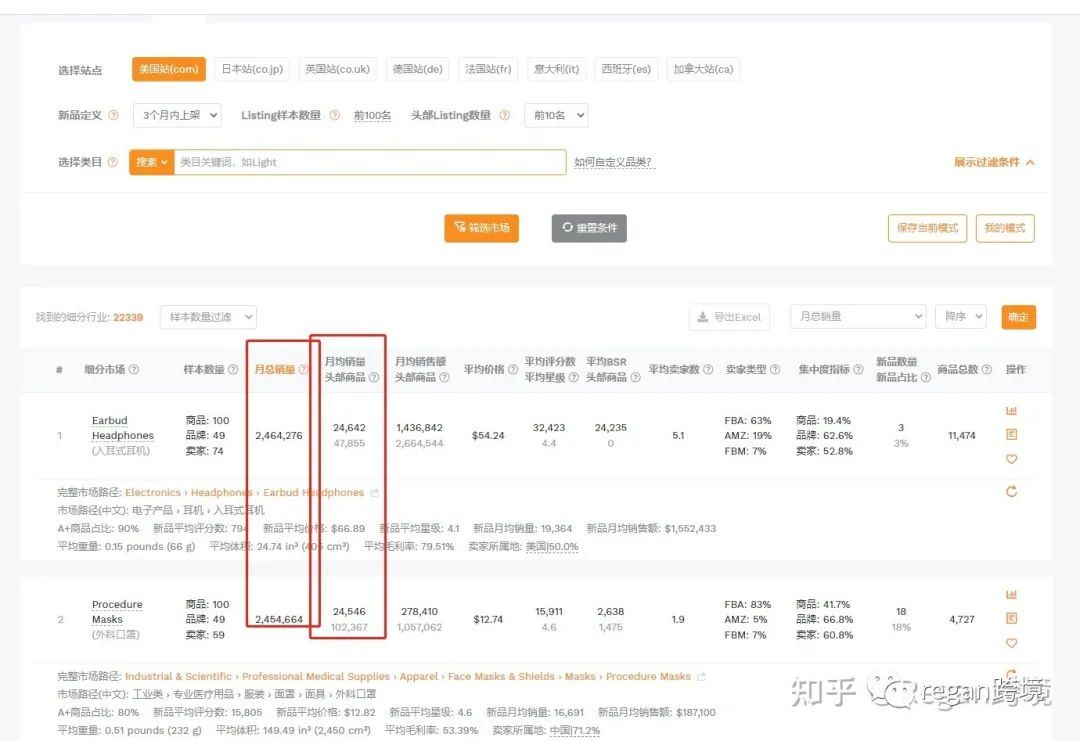This screenshot has width=1080, height=741.
Task: Click 导出Excel export button
Action: click(729, 317)
